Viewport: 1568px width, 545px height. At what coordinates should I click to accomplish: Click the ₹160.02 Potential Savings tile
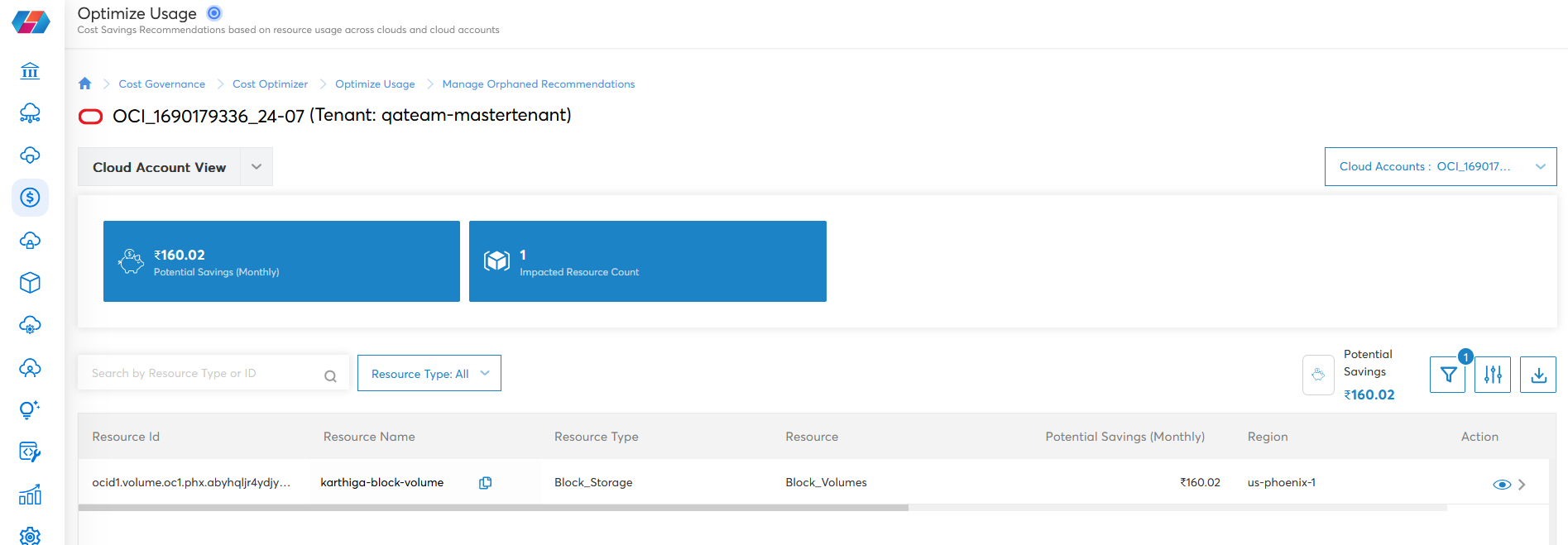281,261
